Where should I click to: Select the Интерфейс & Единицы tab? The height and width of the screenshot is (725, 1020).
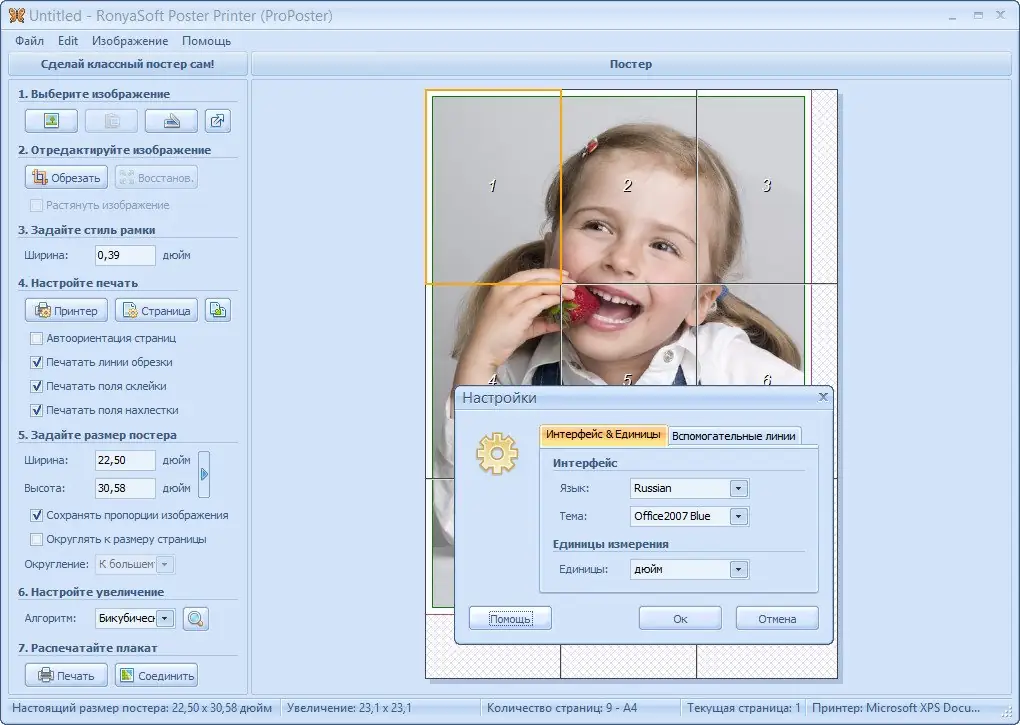pos(603,434)
